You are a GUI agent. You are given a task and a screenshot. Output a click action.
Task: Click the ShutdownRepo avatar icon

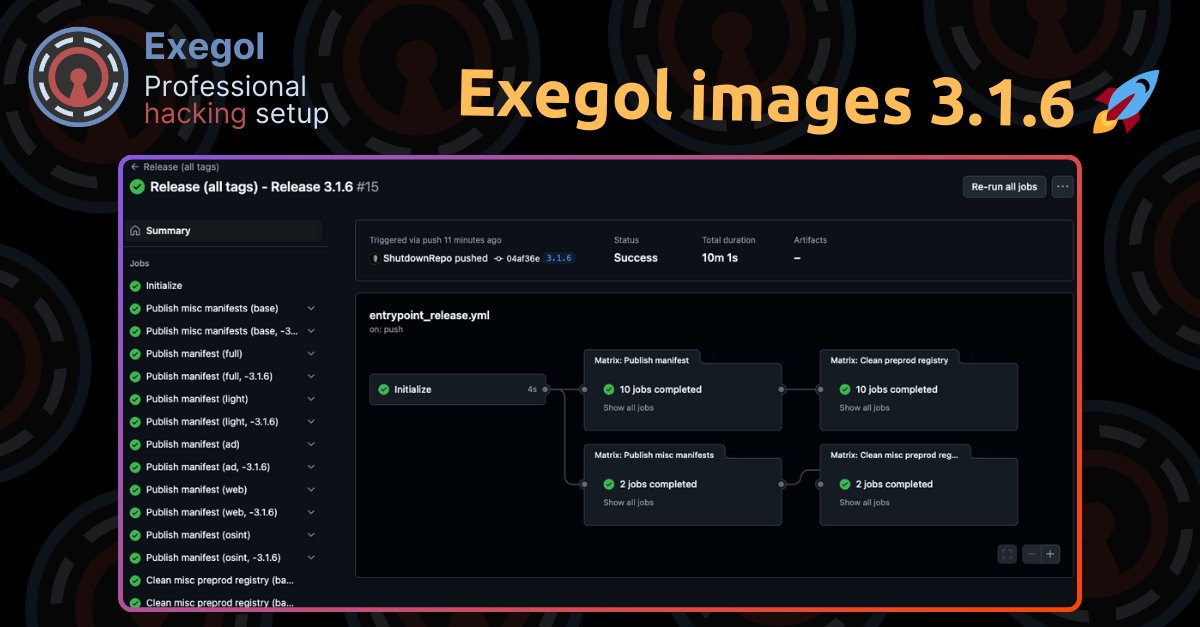(375, 258)
